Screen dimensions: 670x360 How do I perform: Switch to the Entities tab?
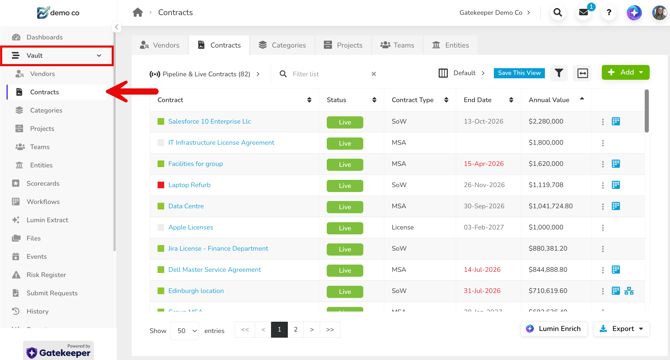click(450, 45)
